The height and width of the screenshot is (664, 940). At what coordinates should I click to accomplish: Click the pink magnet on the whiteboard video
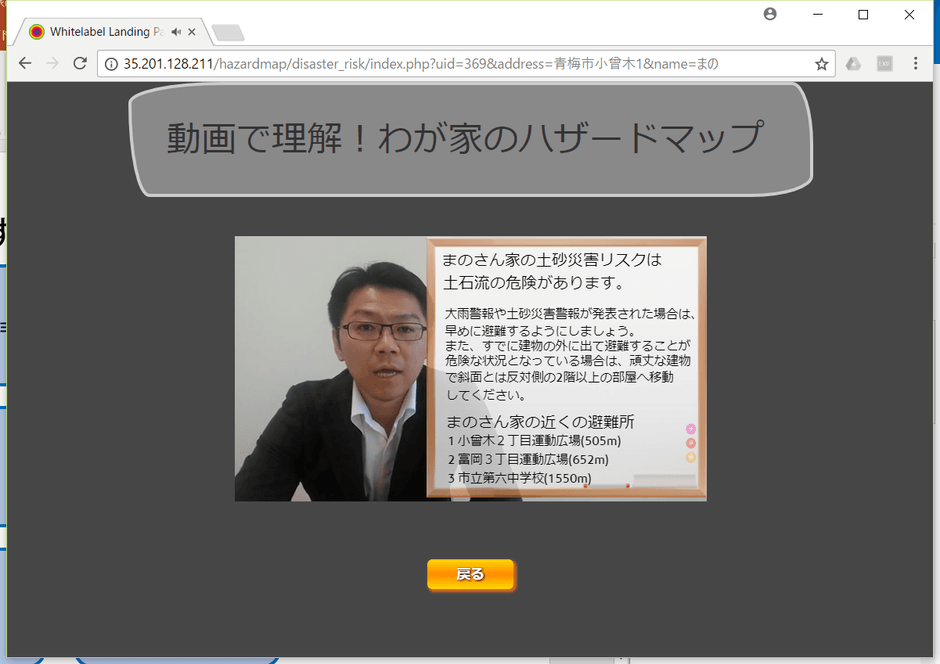point(690,428)
